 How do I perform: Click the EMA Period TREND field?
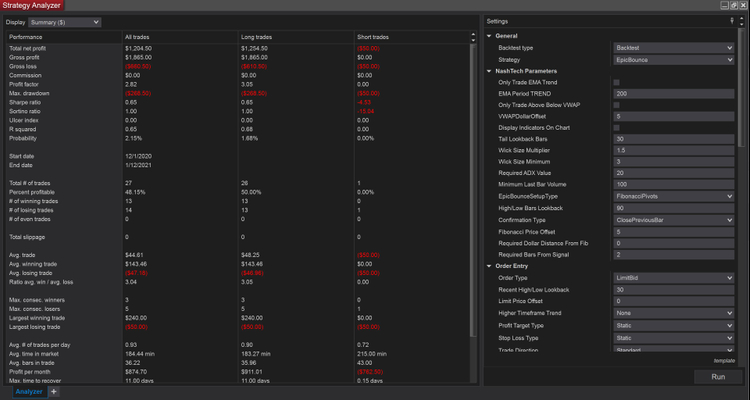pos(673,93)
